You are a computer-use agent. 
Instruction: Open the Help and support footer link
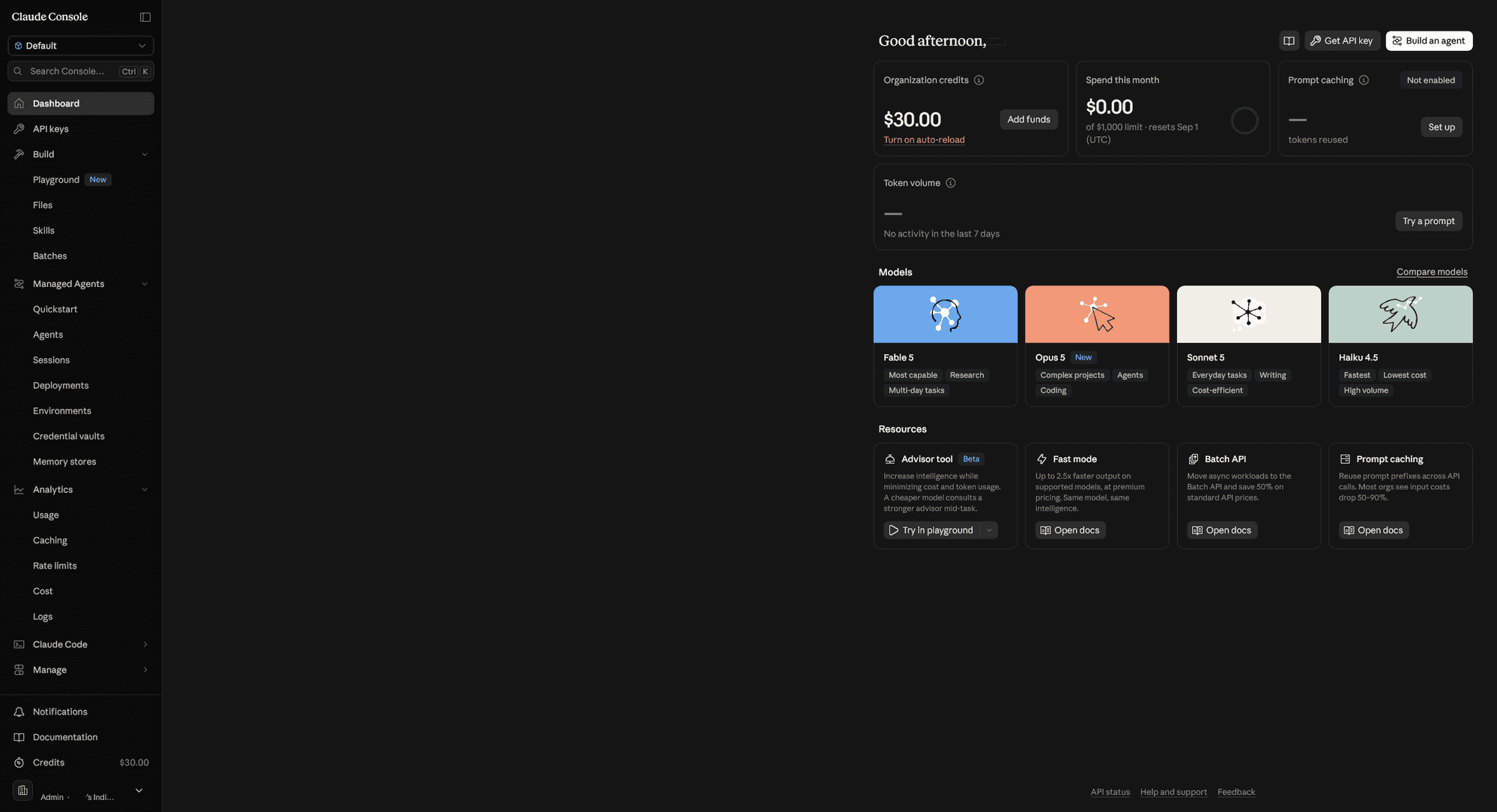(1173, 792)
